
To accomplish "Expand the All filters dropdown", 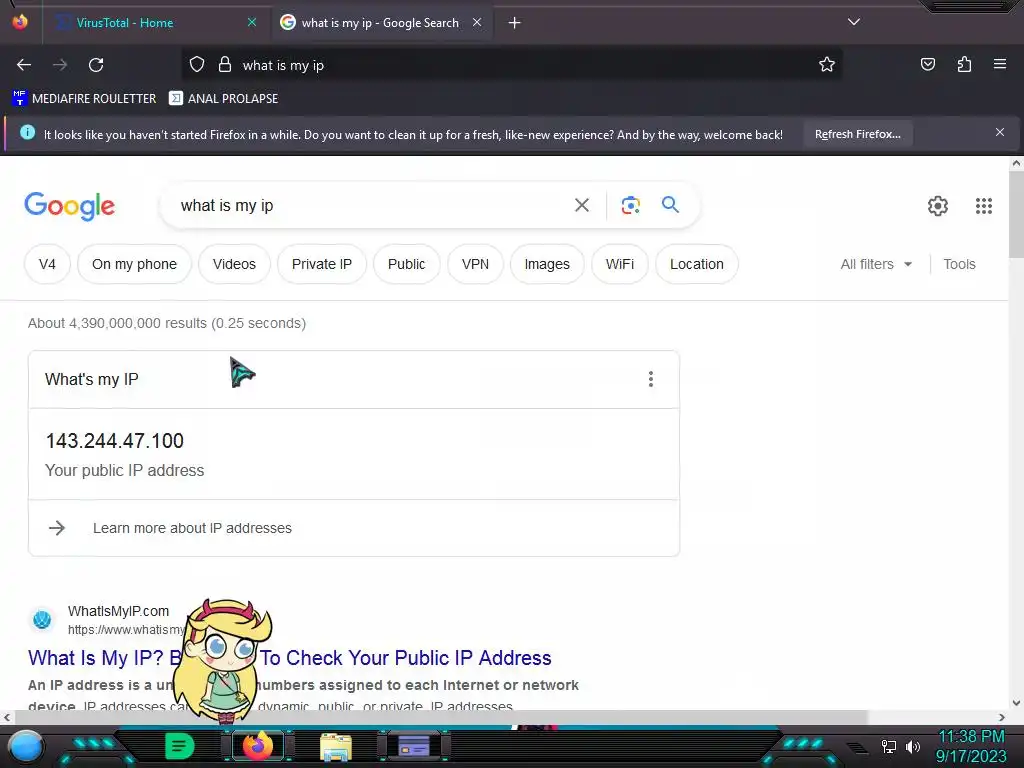I will pyautogui.click(x=876, y=264).
